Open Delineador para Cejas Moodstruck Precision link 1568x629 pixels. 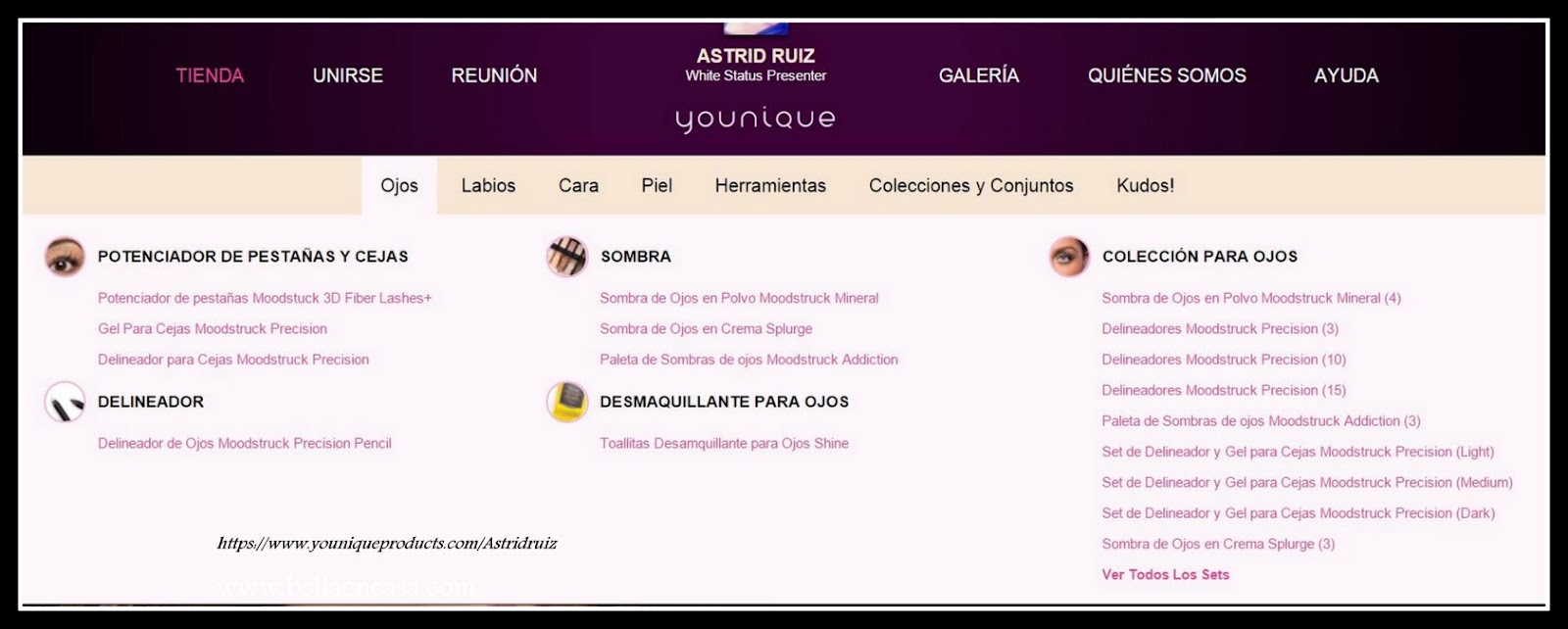pyautogui.click(x=233, y=360)
